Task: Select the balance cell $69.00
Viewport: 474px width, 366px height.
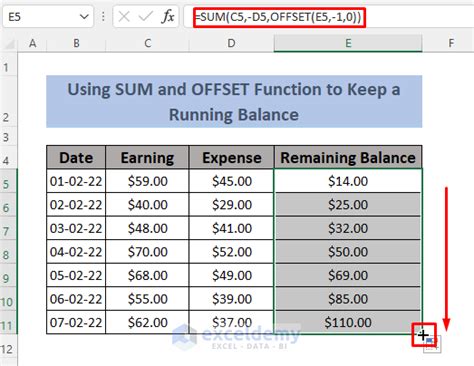Action: click(x=348, y=275)
